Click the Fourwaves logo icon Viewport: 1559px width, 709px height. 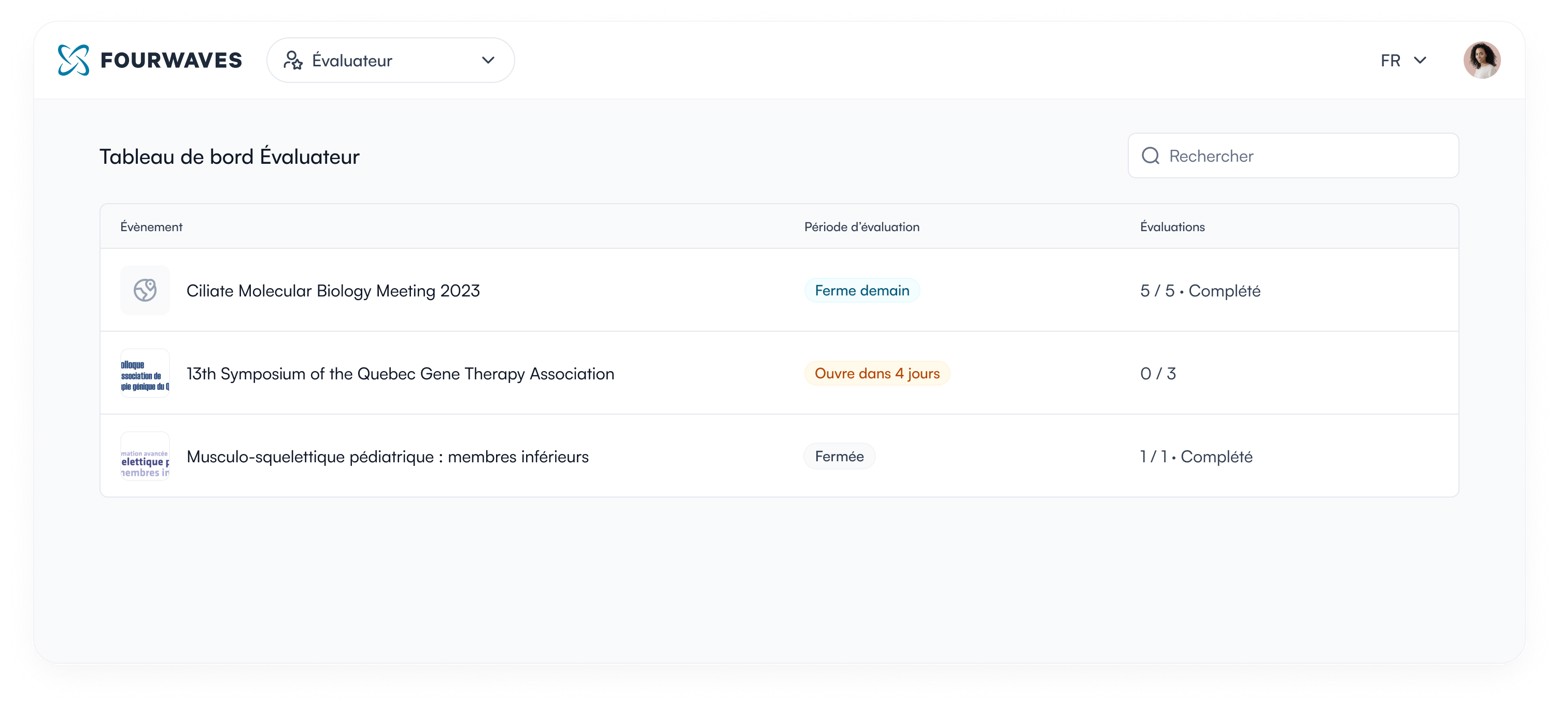coord(73,60)
